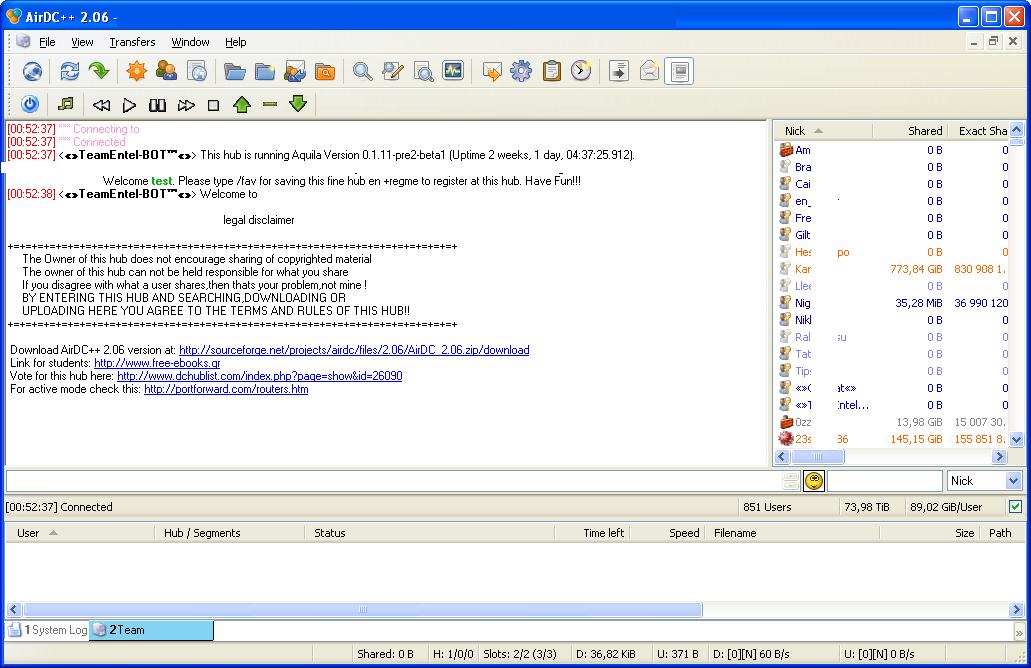Sort transfers by Hub / Segments column
Viewport: 1031px width, 668px height.
pos(230,533)
